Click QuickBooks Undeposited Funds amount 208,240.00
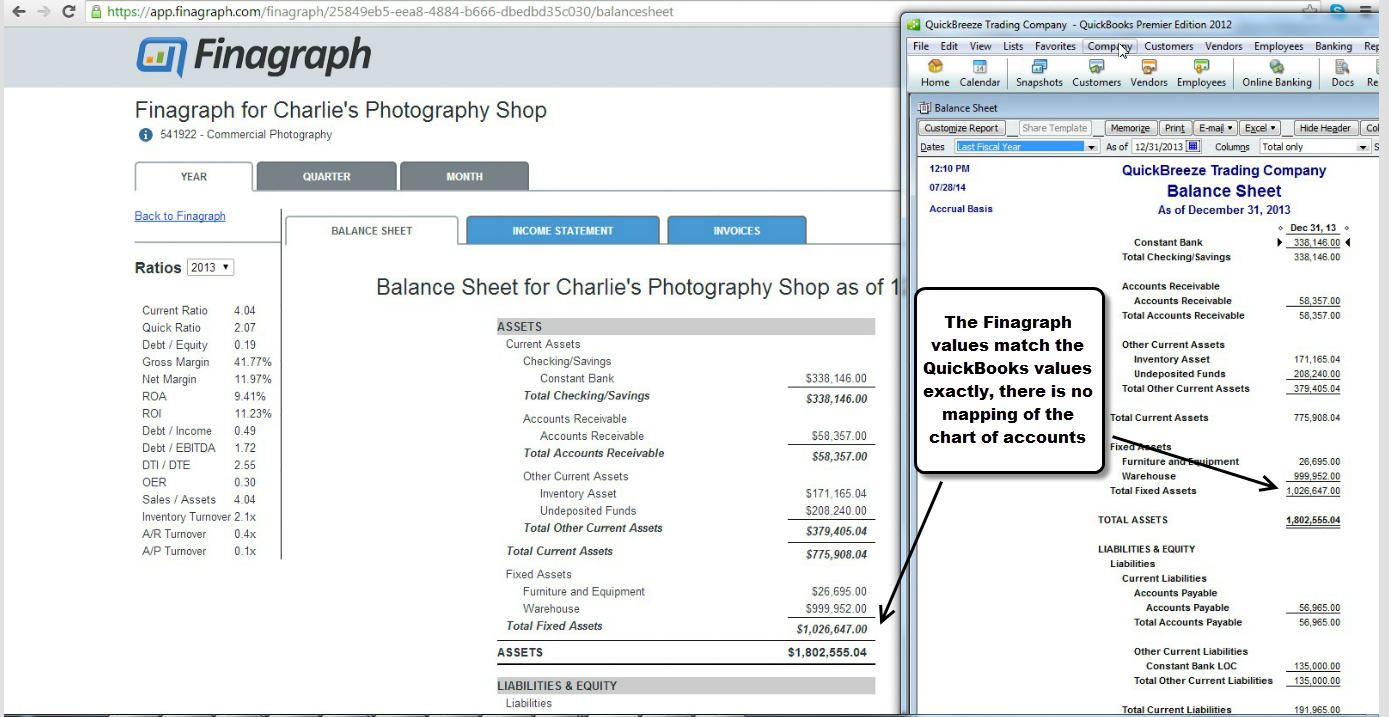Viewport: 1389px width, 717px height. point(1319,374)
